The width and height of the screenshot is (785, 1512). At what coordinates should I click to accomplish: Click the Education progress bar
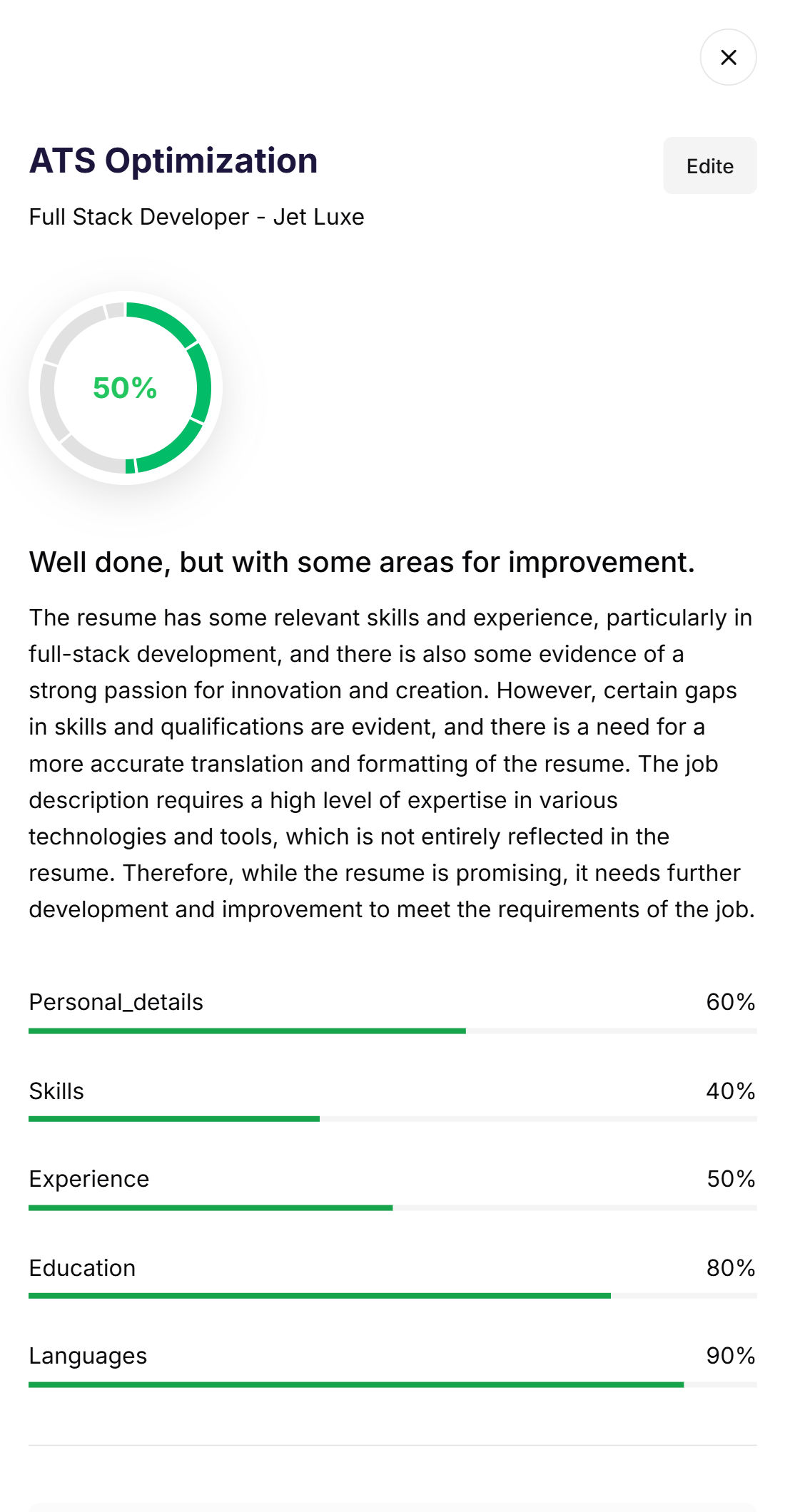pyautogui.click(x=392, y=1296)
